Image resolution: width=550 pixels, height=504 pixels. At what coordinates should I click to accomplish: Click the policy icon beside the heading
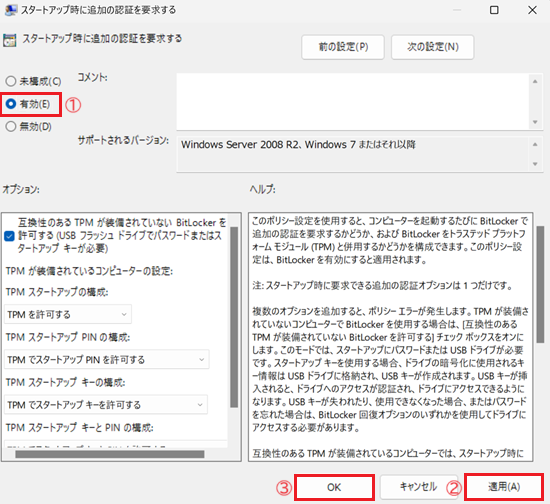9,40
